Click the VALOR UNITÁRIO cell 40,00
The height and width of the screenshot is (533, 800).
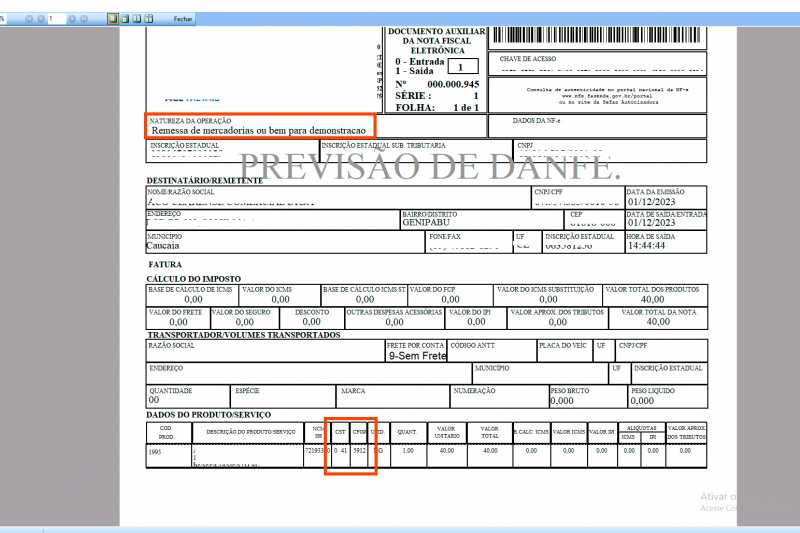[447, 451]
